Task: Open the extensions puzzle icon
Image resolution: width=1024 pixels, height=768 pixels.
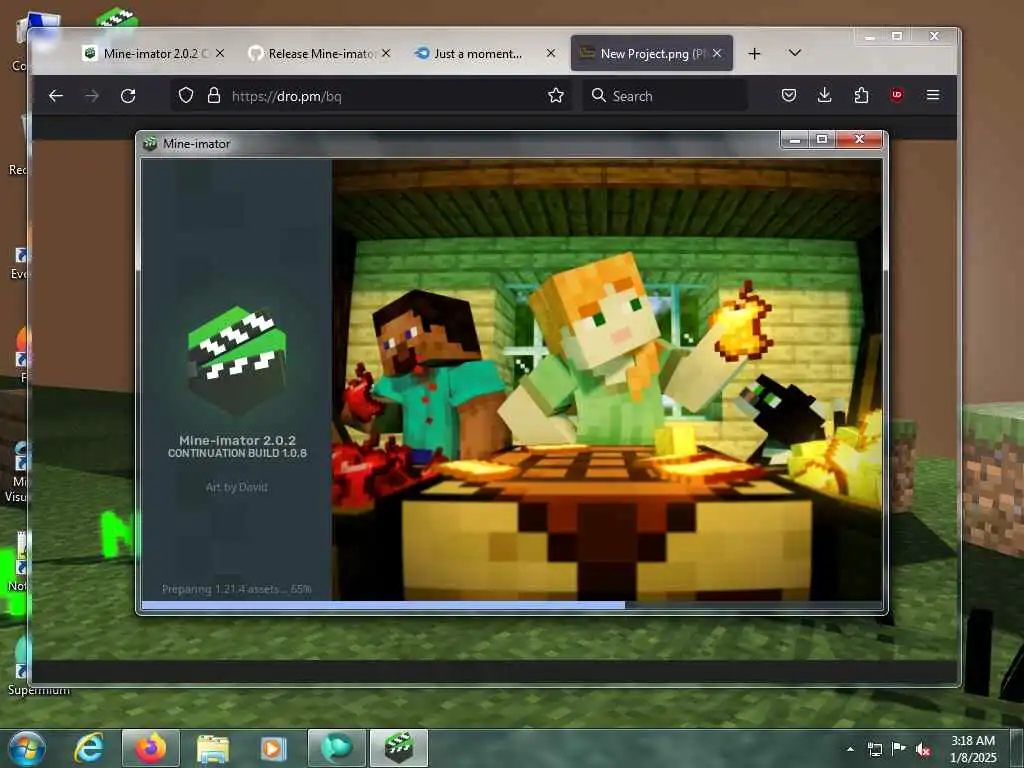Action: [861, 96]
